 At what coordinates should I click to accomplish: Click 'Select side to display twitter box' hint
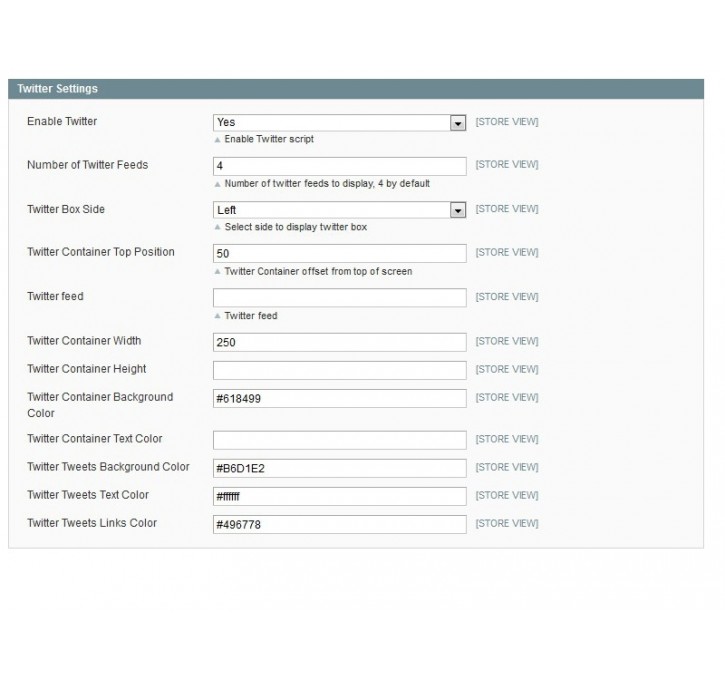295,227
